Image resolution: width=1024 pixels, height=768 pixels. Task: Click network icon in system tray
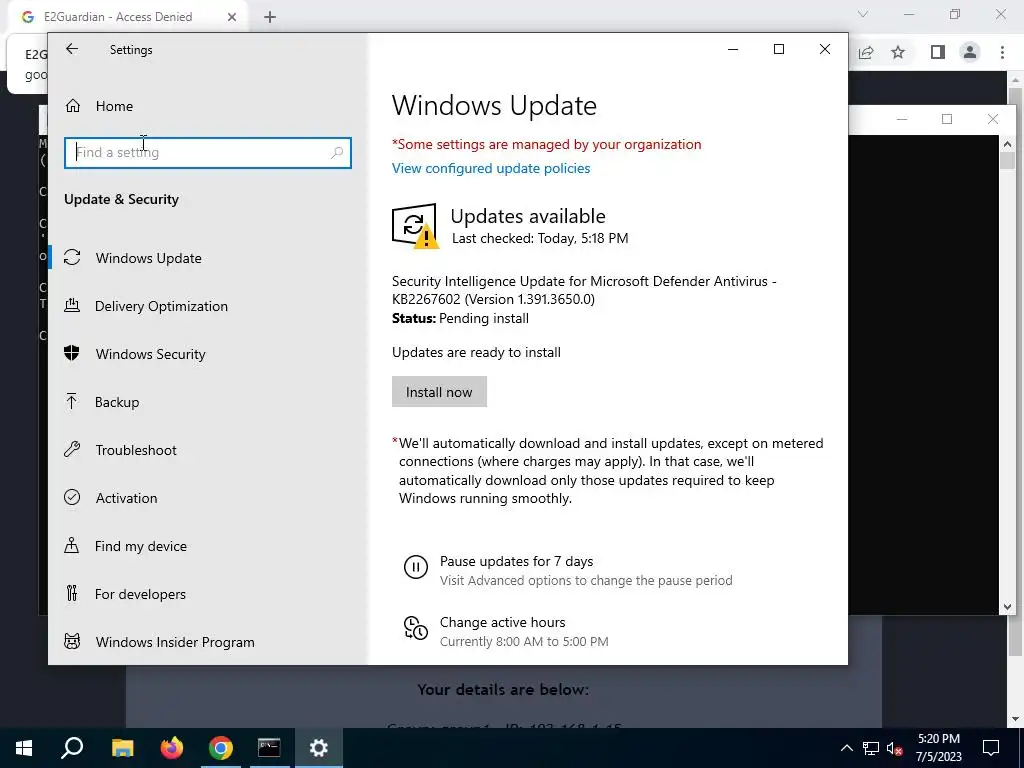tap(871, 748)
